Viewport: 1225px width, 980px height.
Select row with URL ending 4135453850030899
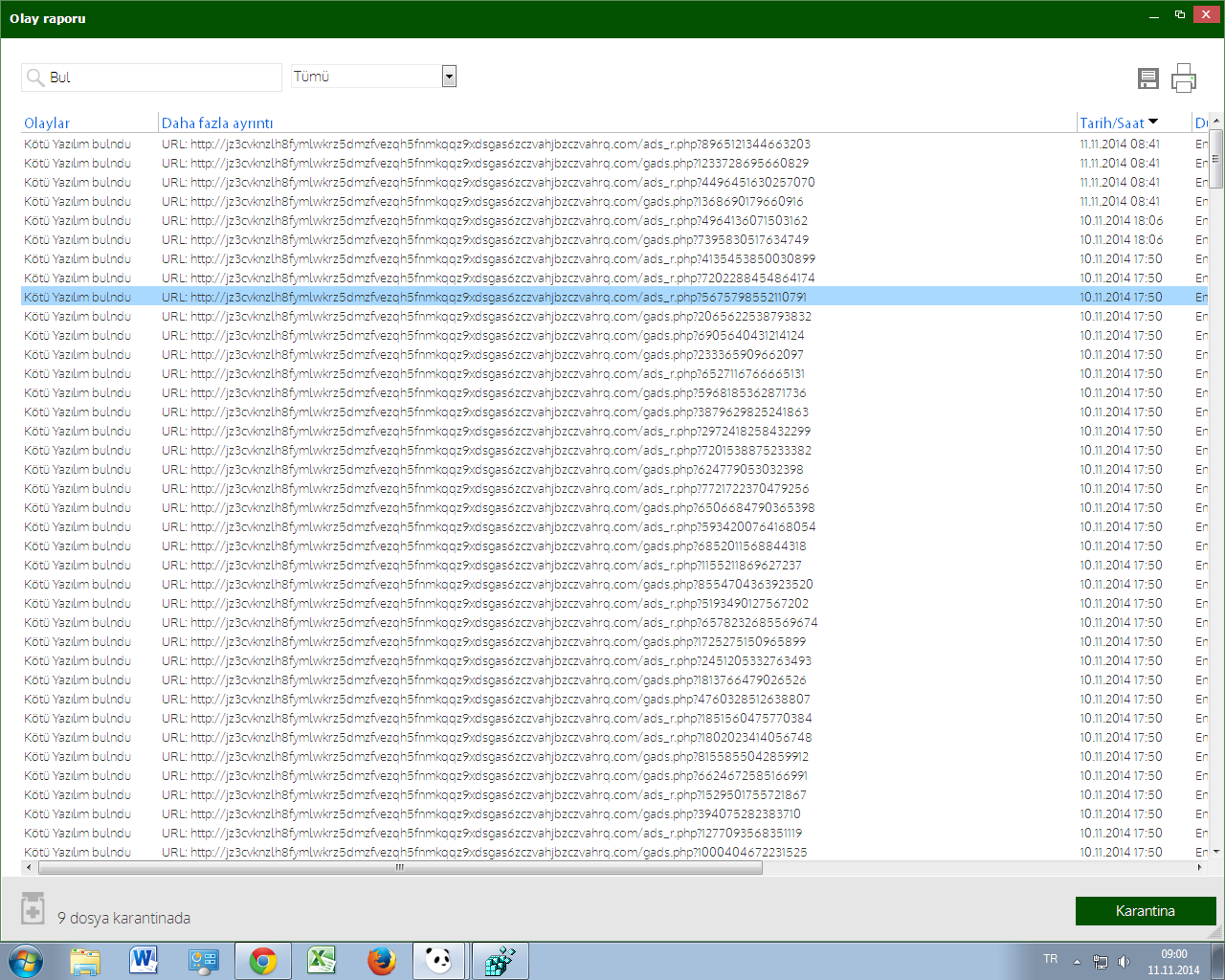(613, 258)
